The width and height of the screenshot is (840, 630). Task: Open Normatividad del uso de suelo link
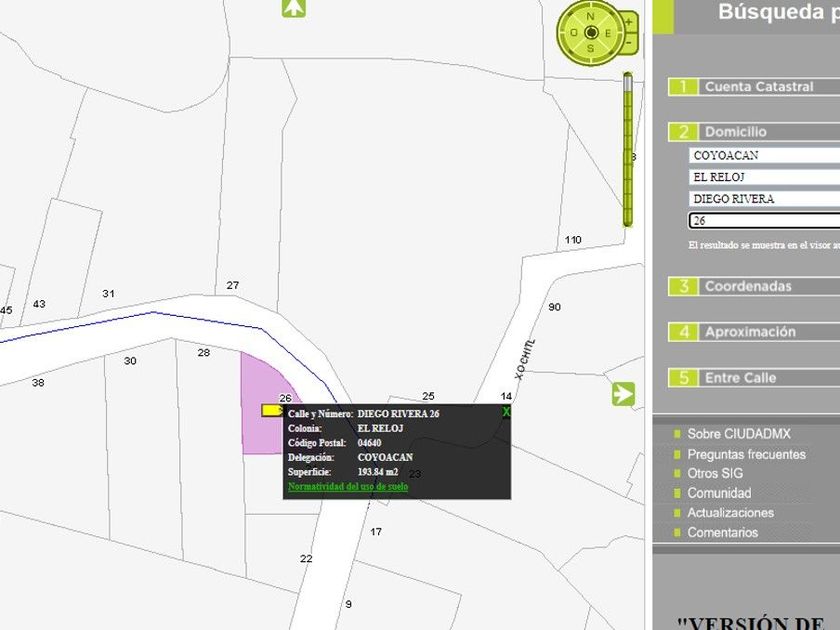pyautogui.click(x=347, y=487)
